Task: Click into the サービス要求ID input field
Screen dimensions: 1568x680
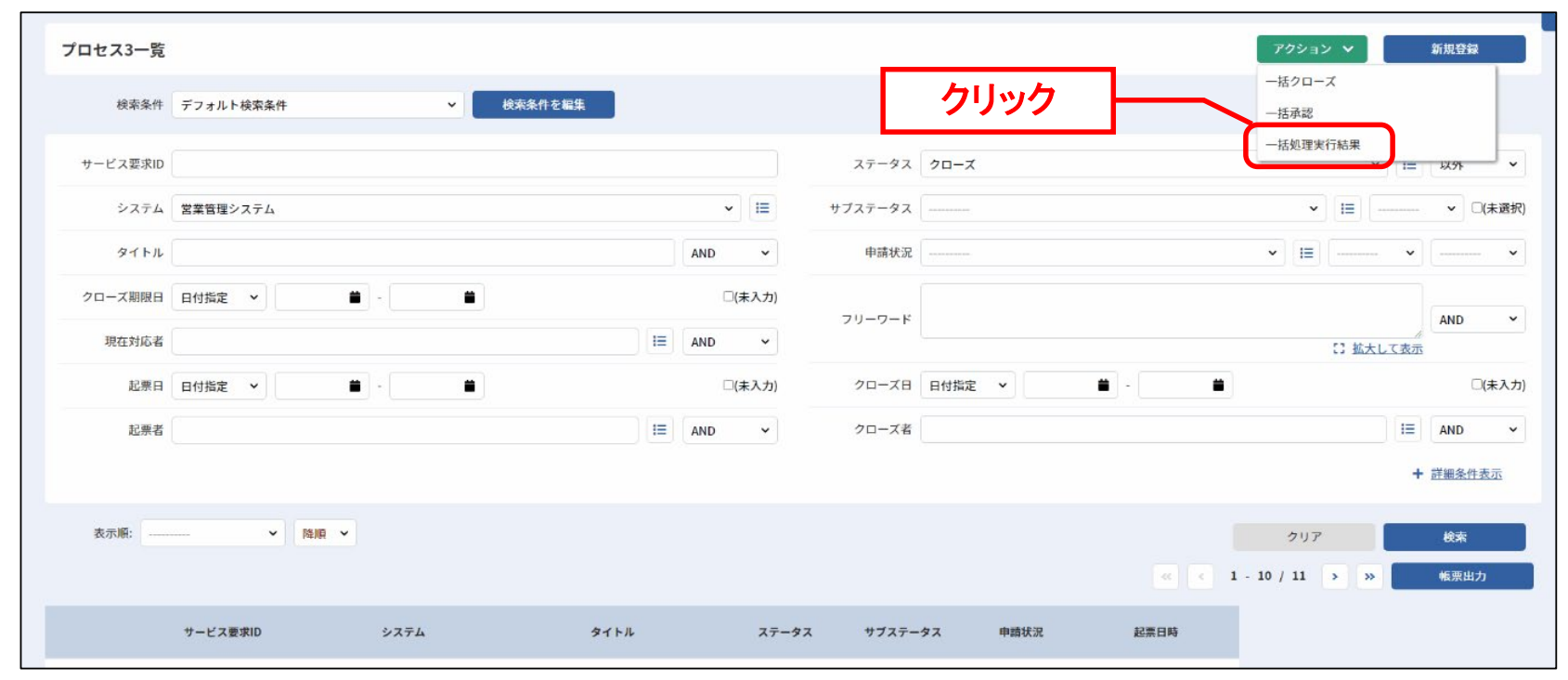Action: coord(474,164)
